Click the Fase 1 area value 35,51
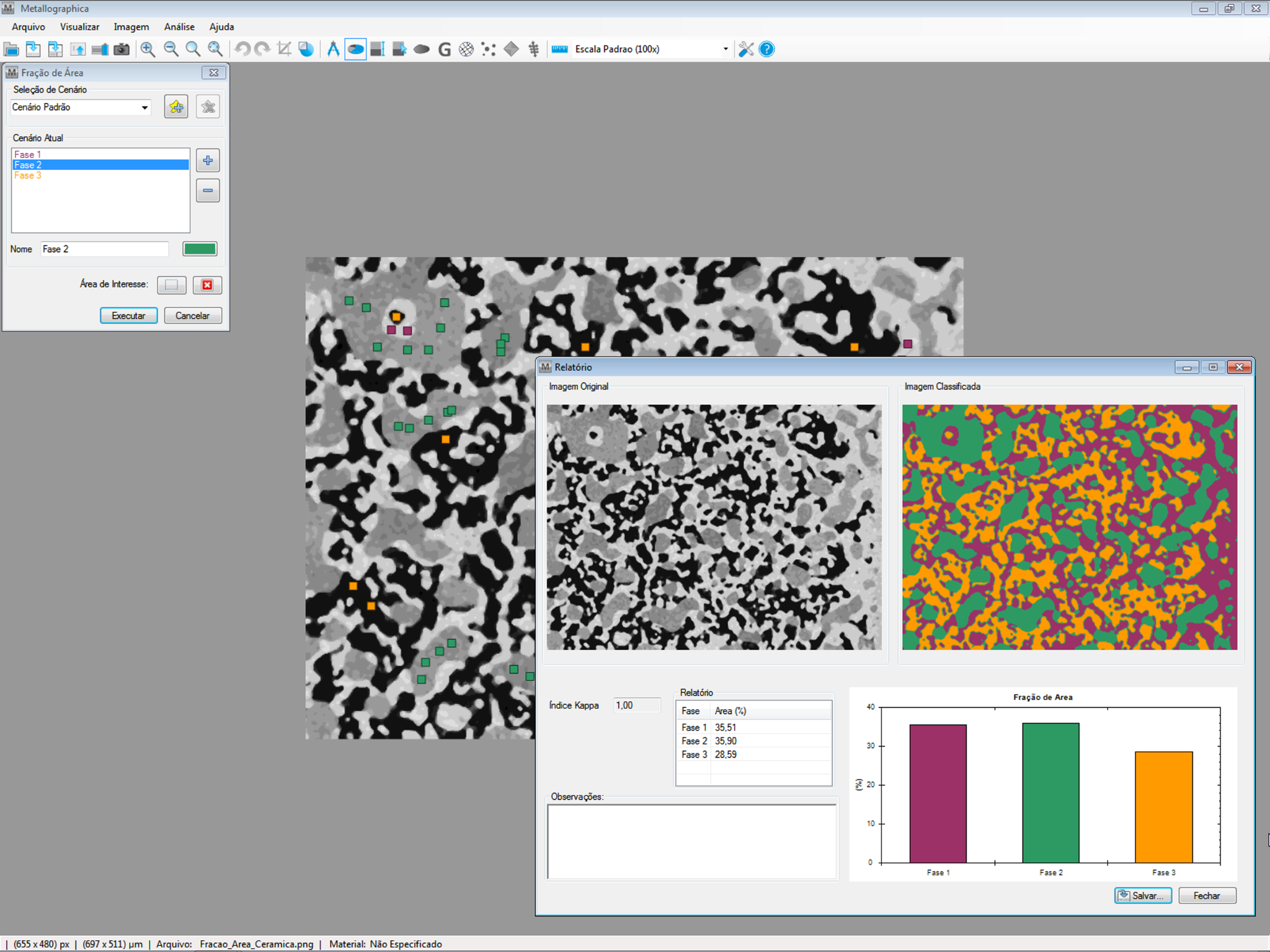The height and width of the screenshot is (952, 1270). click(726, 728)
